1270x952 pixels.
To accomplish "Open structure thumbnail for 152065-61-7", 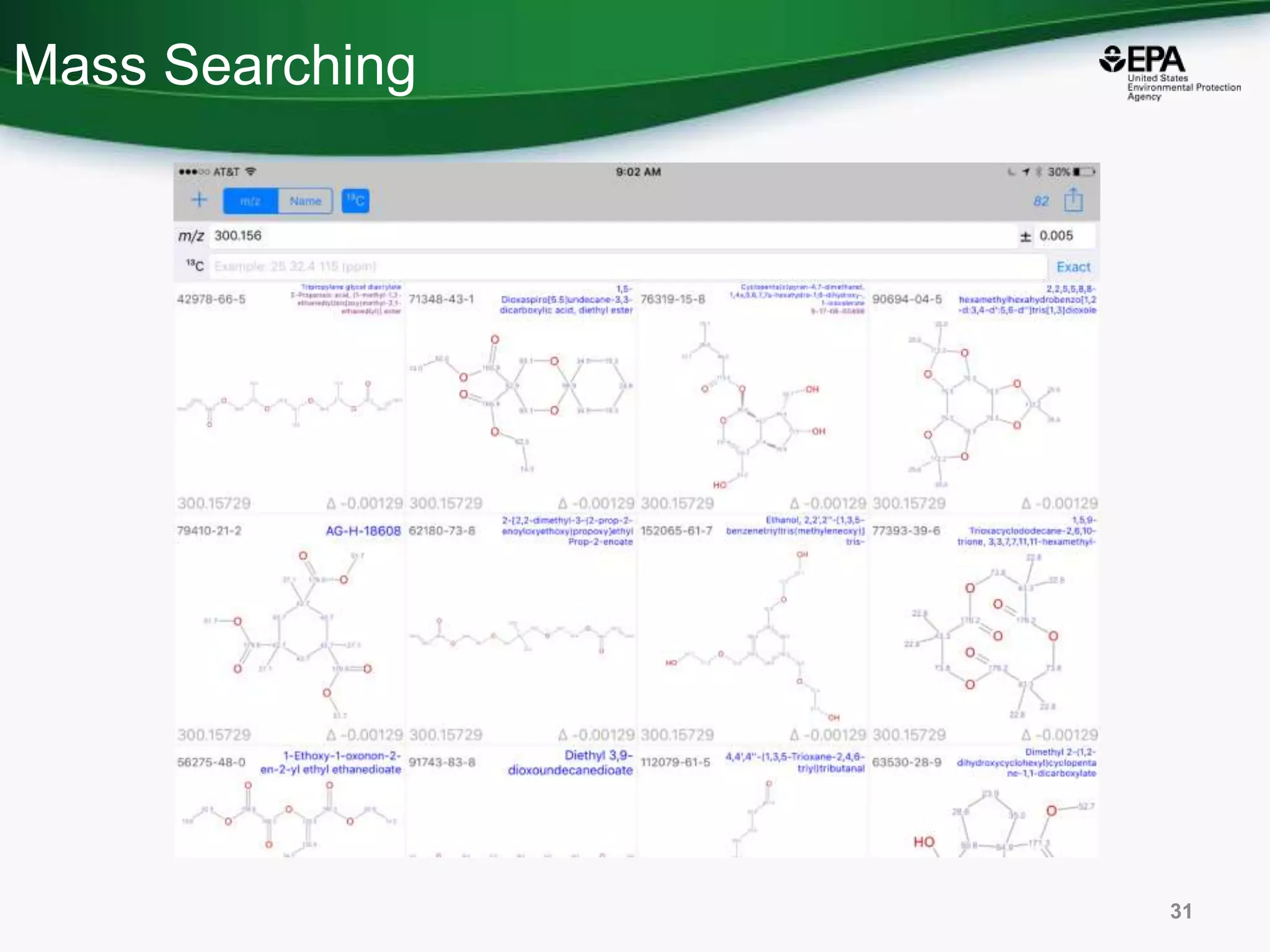I will 753,636.
